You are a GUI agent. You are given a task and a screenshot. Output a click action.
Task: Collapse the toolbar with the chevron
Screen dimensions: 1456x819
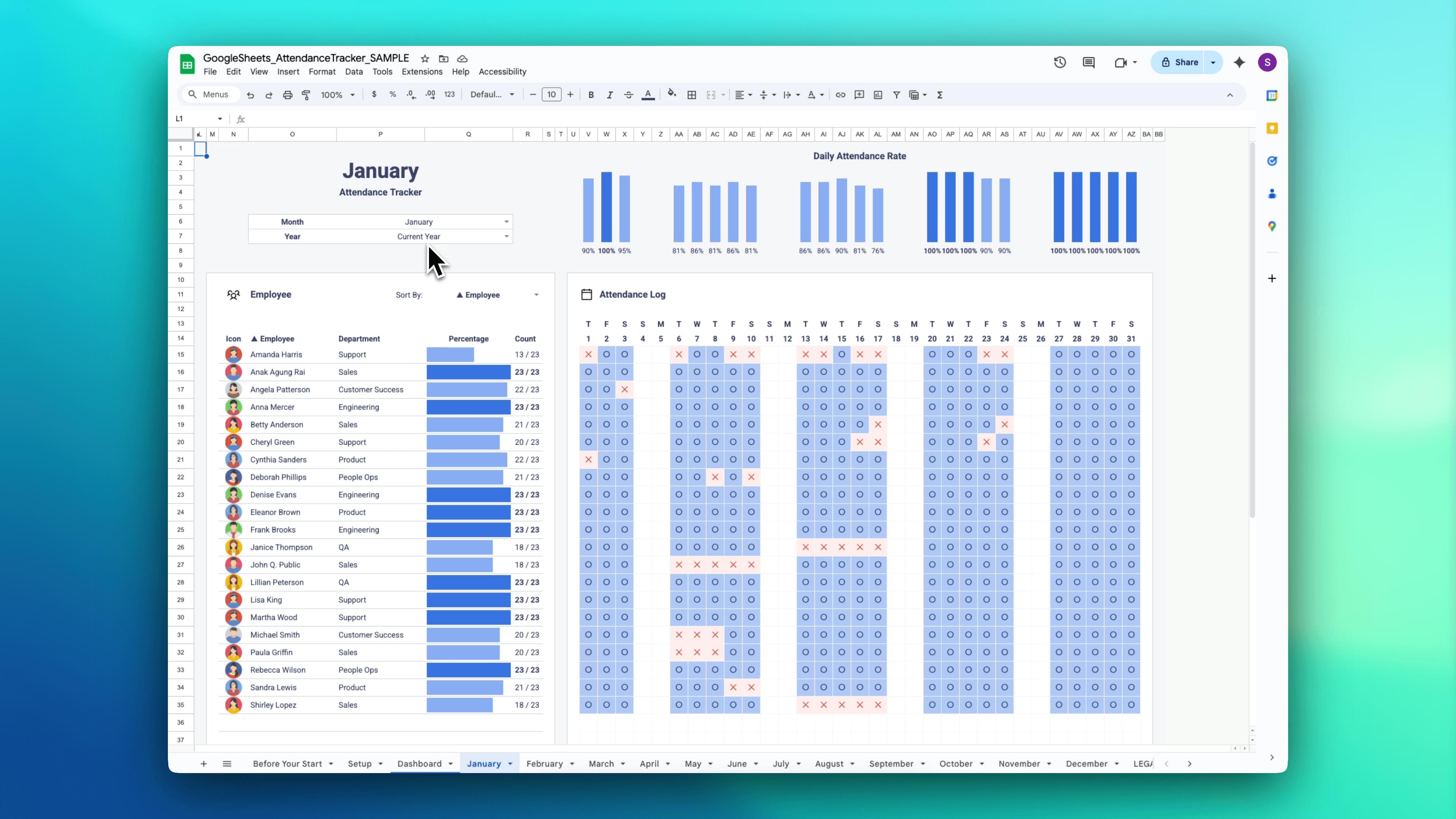click(1231, 94)
